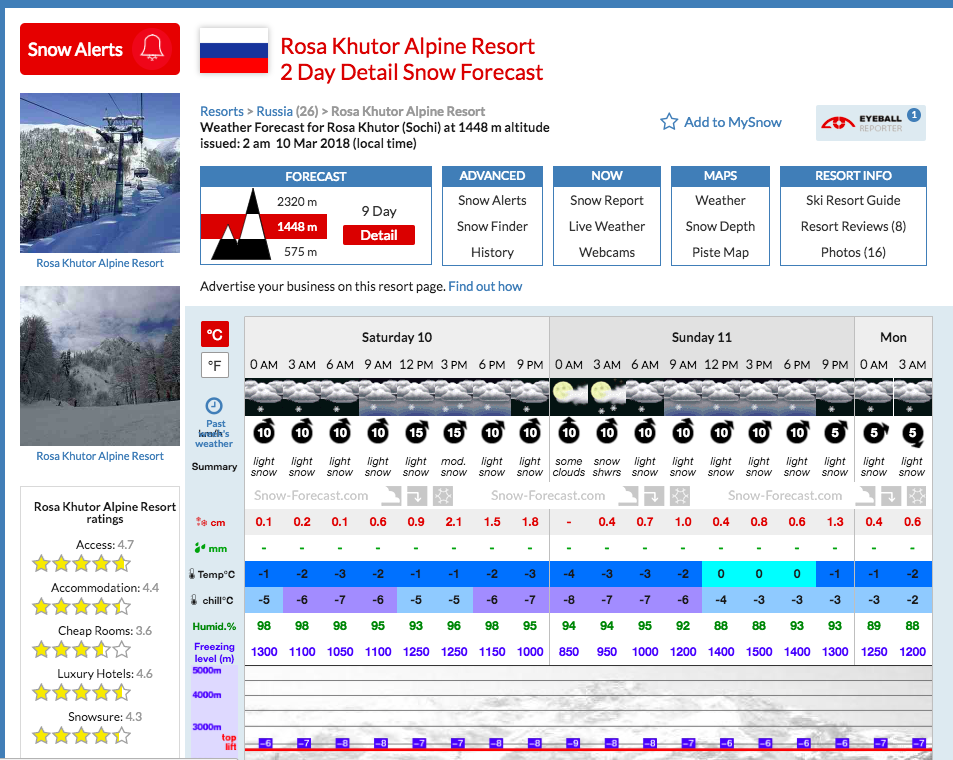Click the blue notification badge on Eyeball Reporter
Image resolution: width=953 pixels, height=760 pixels.
(x=913, y=114)
